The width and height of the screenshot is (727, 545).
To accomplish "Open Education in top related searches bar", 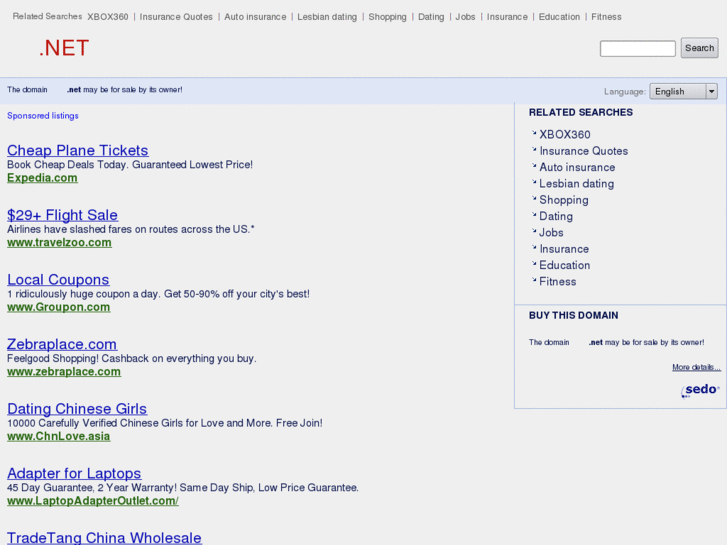I will pos(559,17).
